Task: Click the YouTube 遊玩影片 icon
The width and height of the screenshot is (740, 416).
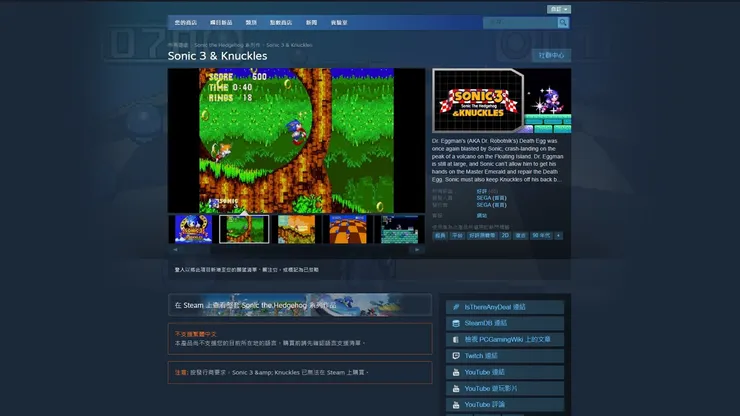Action: click(456, 389)
